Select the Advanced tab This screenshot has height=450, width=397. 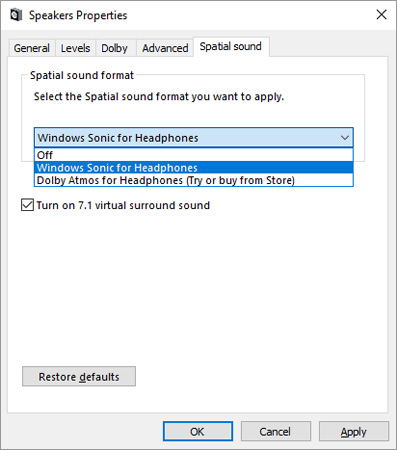(x=165, y=48)
